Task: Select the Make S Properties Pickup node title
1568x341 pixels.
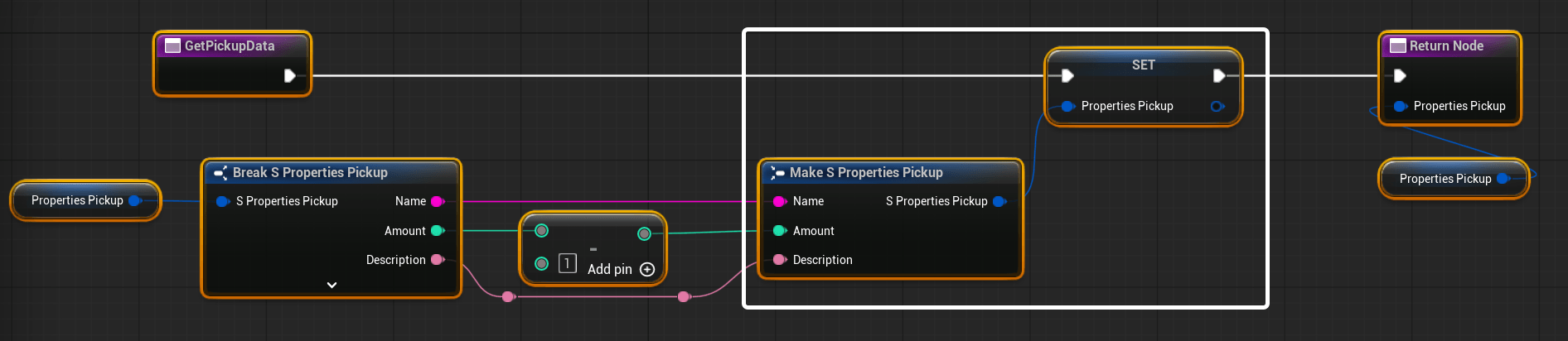Action: [x=865, y=173]
